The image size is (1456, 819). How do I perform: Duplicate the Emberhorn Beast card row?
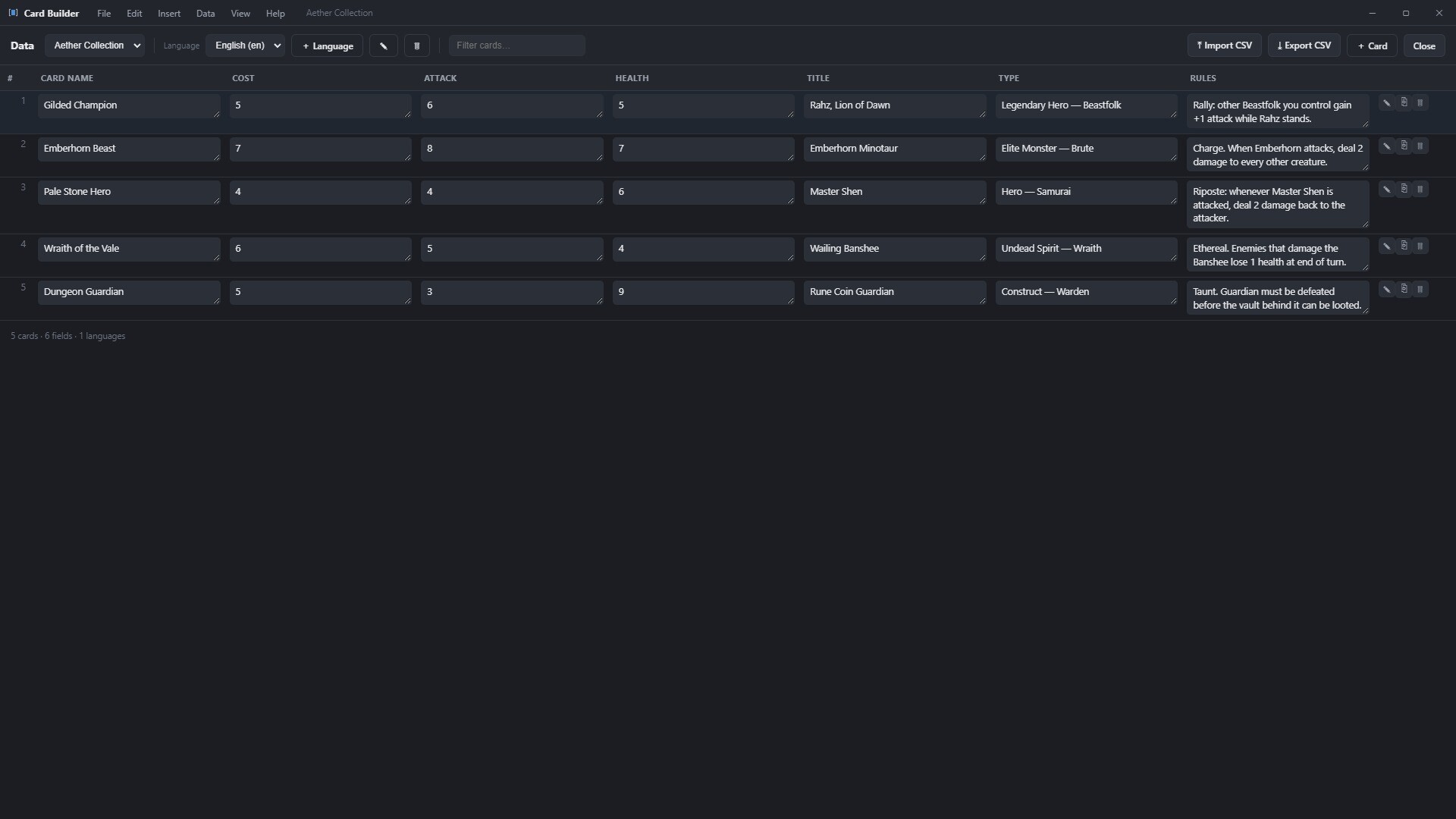click(1404, 146)
